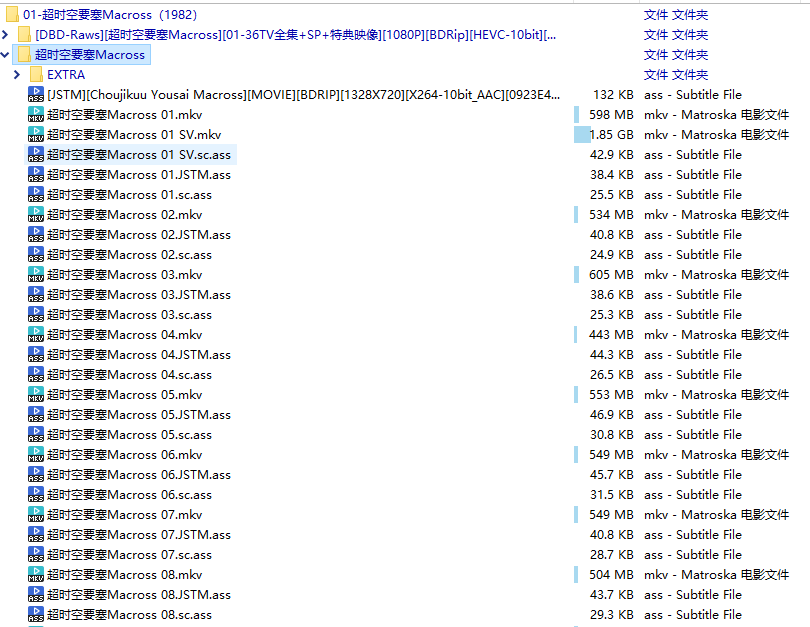This screenshot has width=810, height=627.
Task: Click file type of 超时空要塞Macross 05.mkv row
Action: click(716, 395)
